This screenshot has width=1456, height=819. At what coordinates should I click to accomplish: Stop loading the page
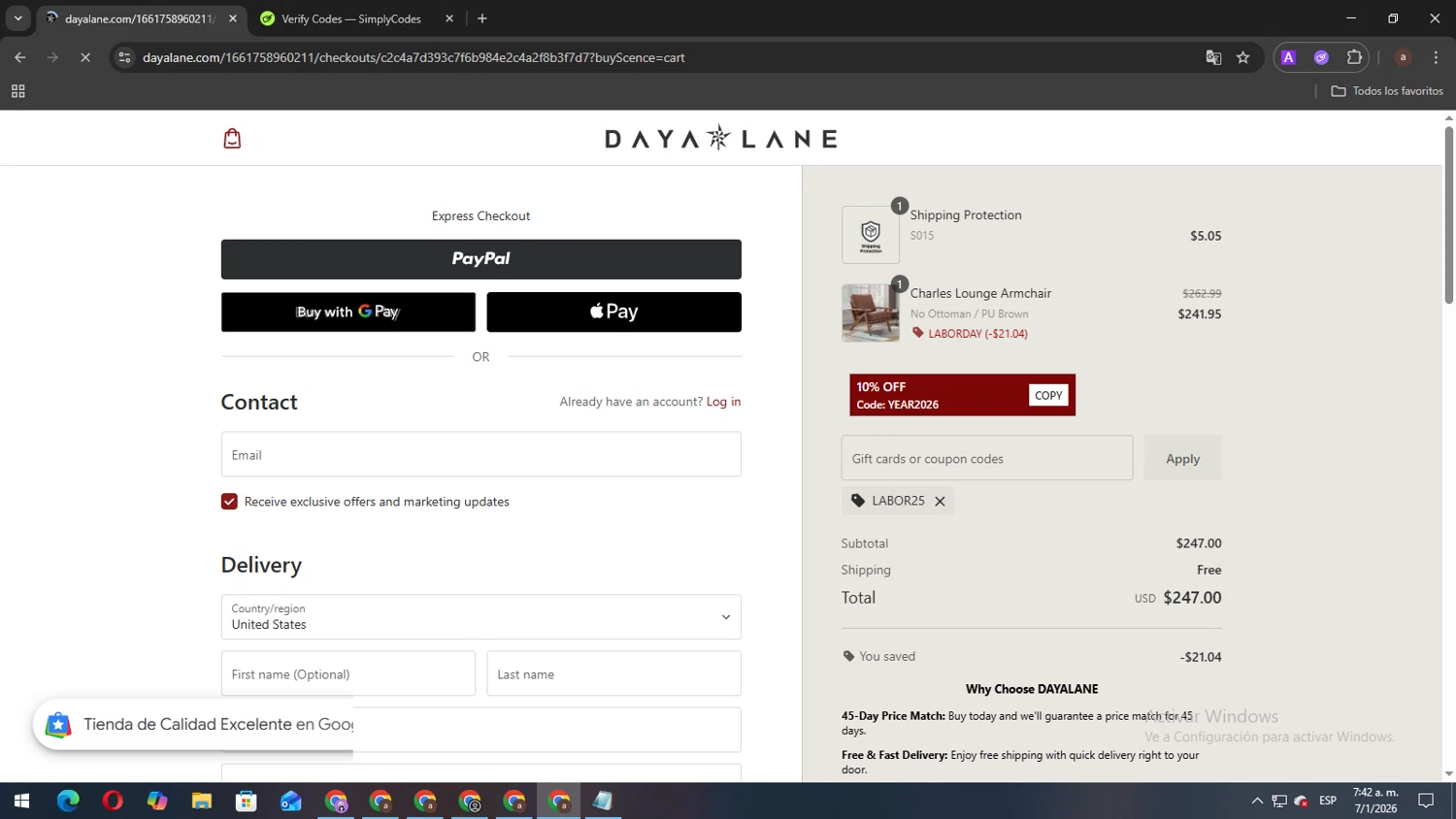point(85,57)
